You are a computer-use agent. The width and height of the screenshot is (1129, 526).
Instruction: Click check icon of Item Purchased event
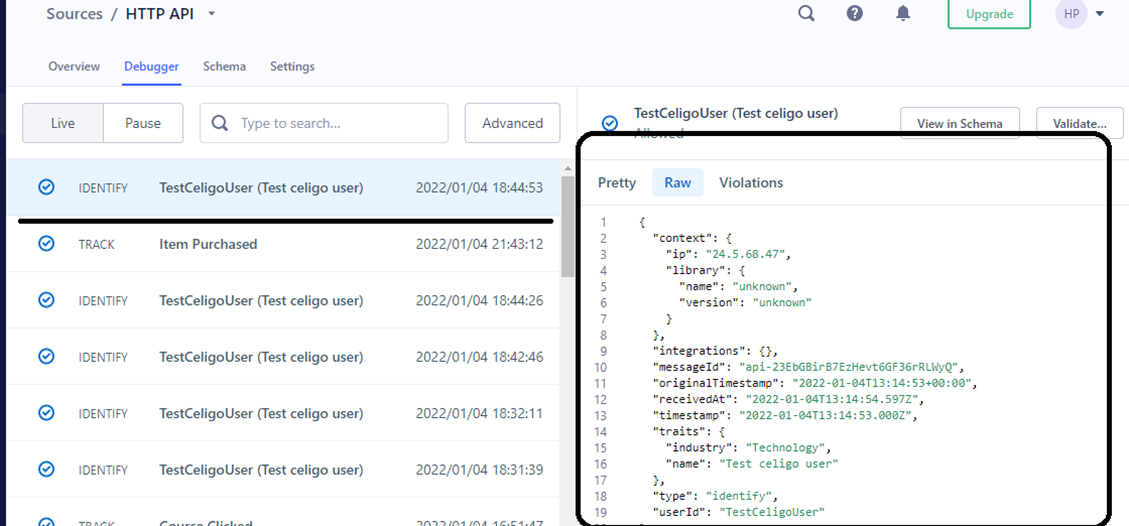46,244
